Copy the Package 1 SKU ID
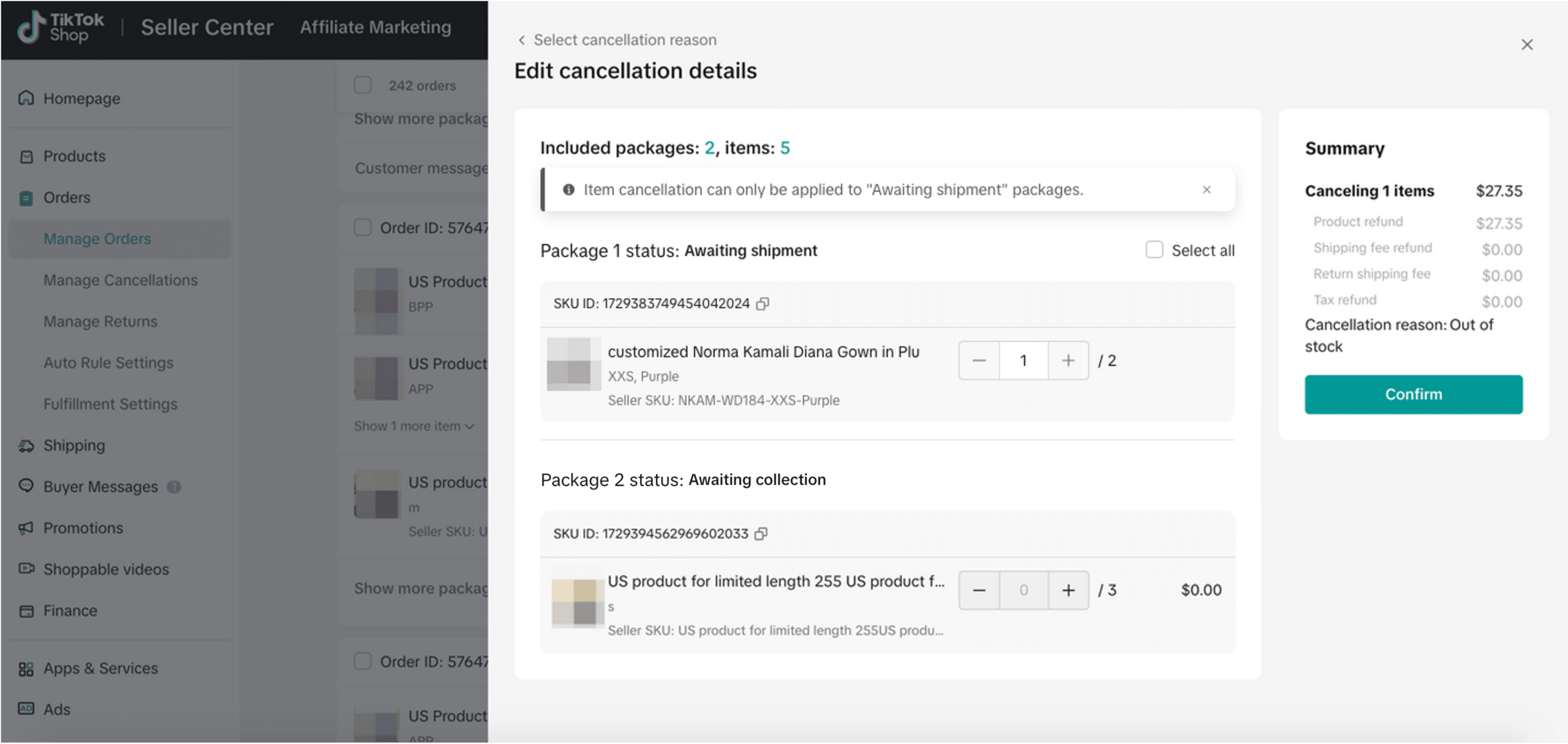The width and height of the screenshot is (1568, 744). (763, 304)
